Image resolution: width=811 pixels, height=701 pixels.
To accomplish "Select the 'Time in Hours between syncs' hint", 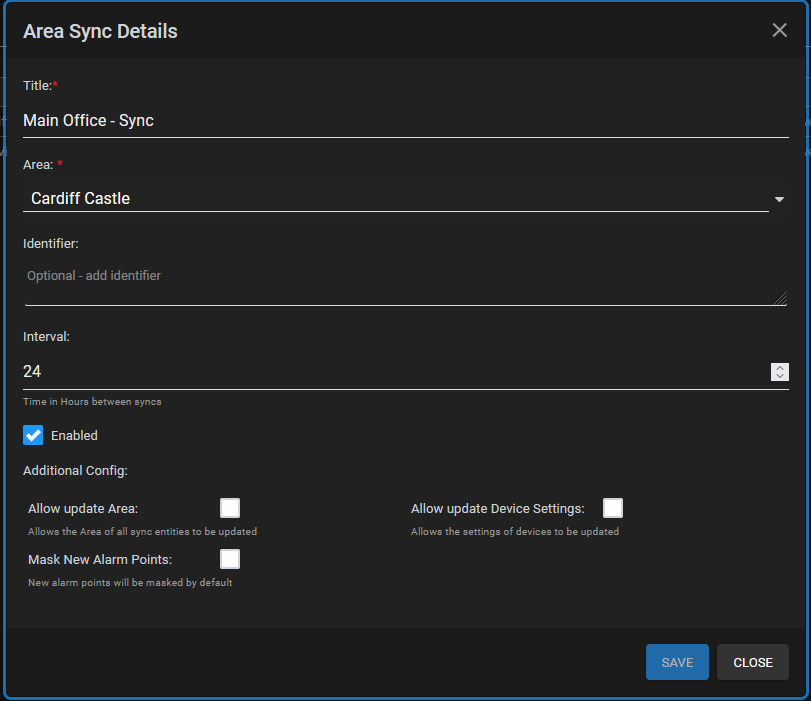I will tap(92, 401).
